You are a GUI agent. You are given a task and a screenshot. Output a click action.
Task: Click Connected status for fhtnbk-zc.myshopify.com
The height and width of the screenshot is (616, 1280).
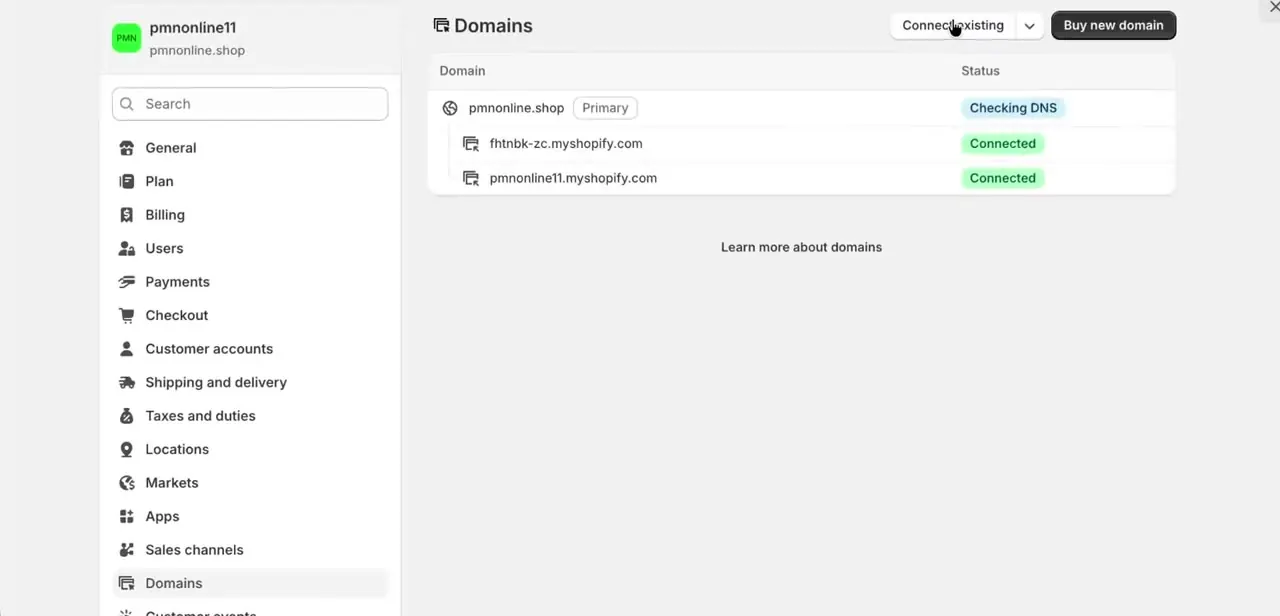(x=1002, y=144)
